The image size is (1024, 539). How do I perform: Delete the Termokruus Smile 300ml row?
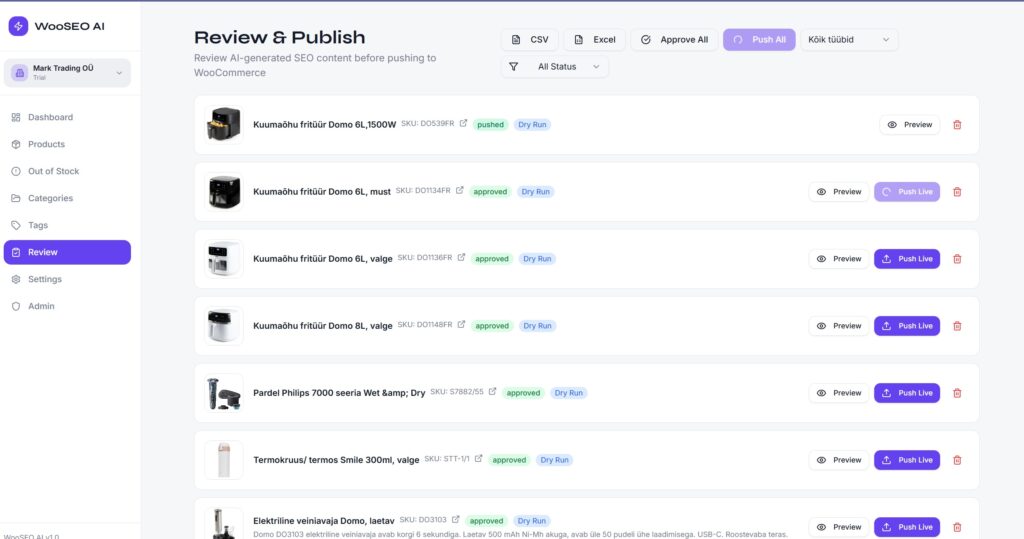(957, 460)
